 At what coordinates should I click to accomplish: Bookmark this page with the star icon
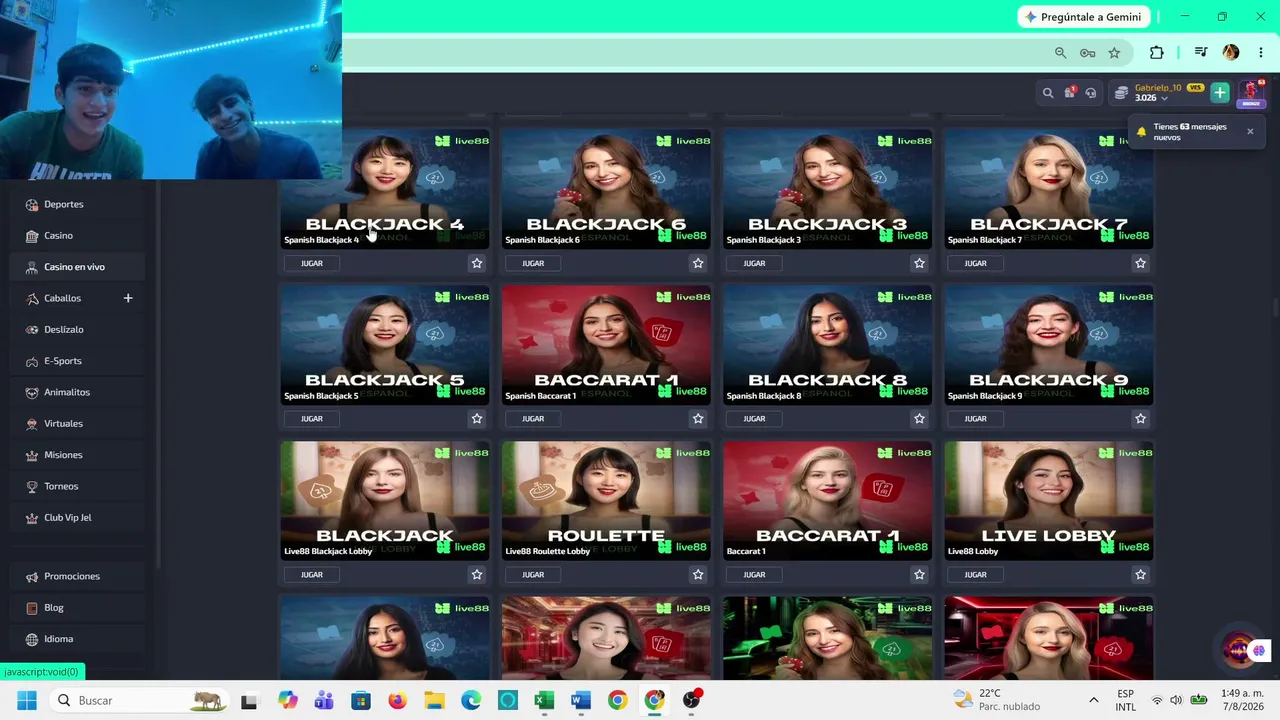click(1114, 52)
